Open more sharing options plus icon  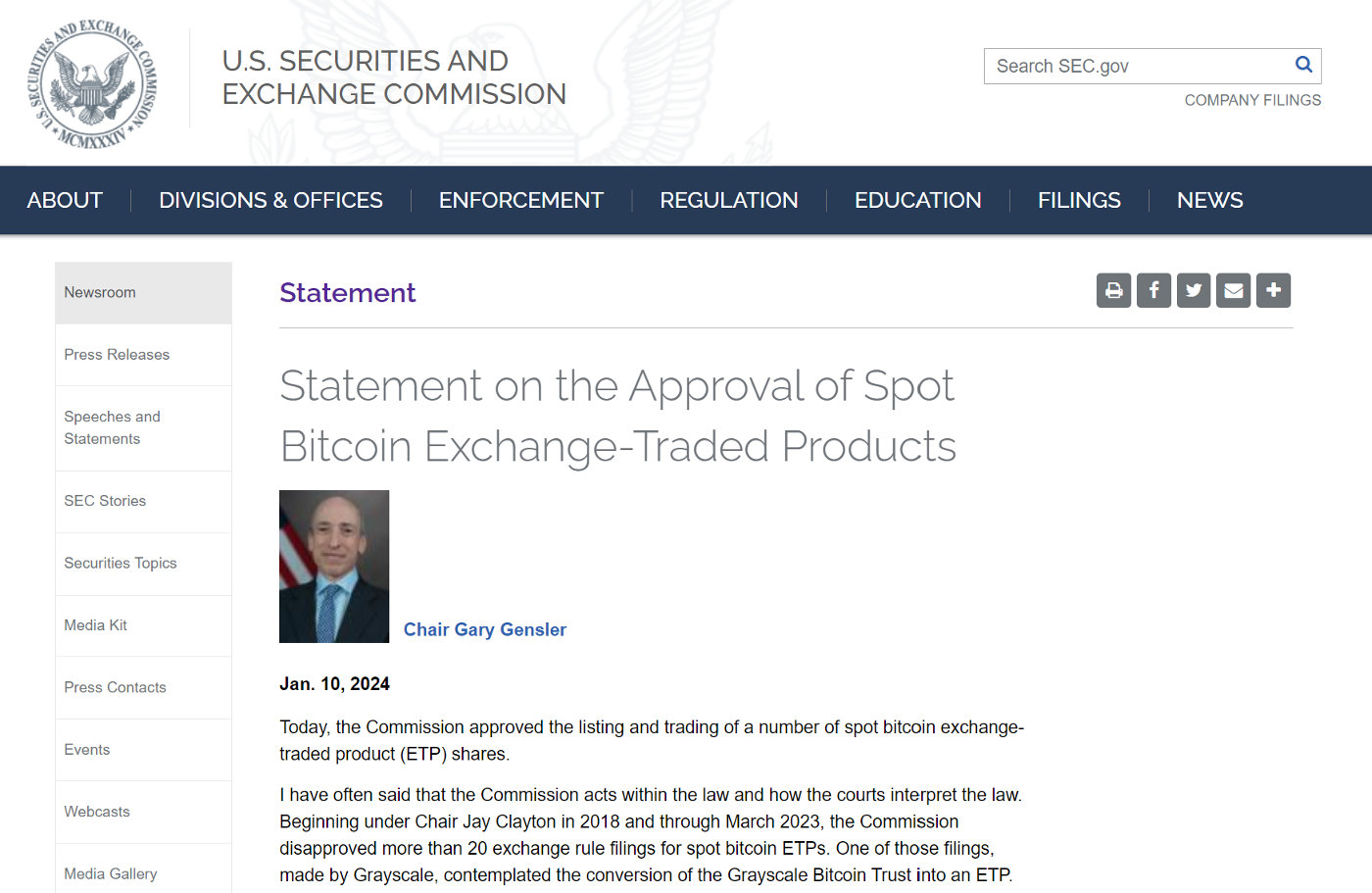click(x=1273, y=290)
